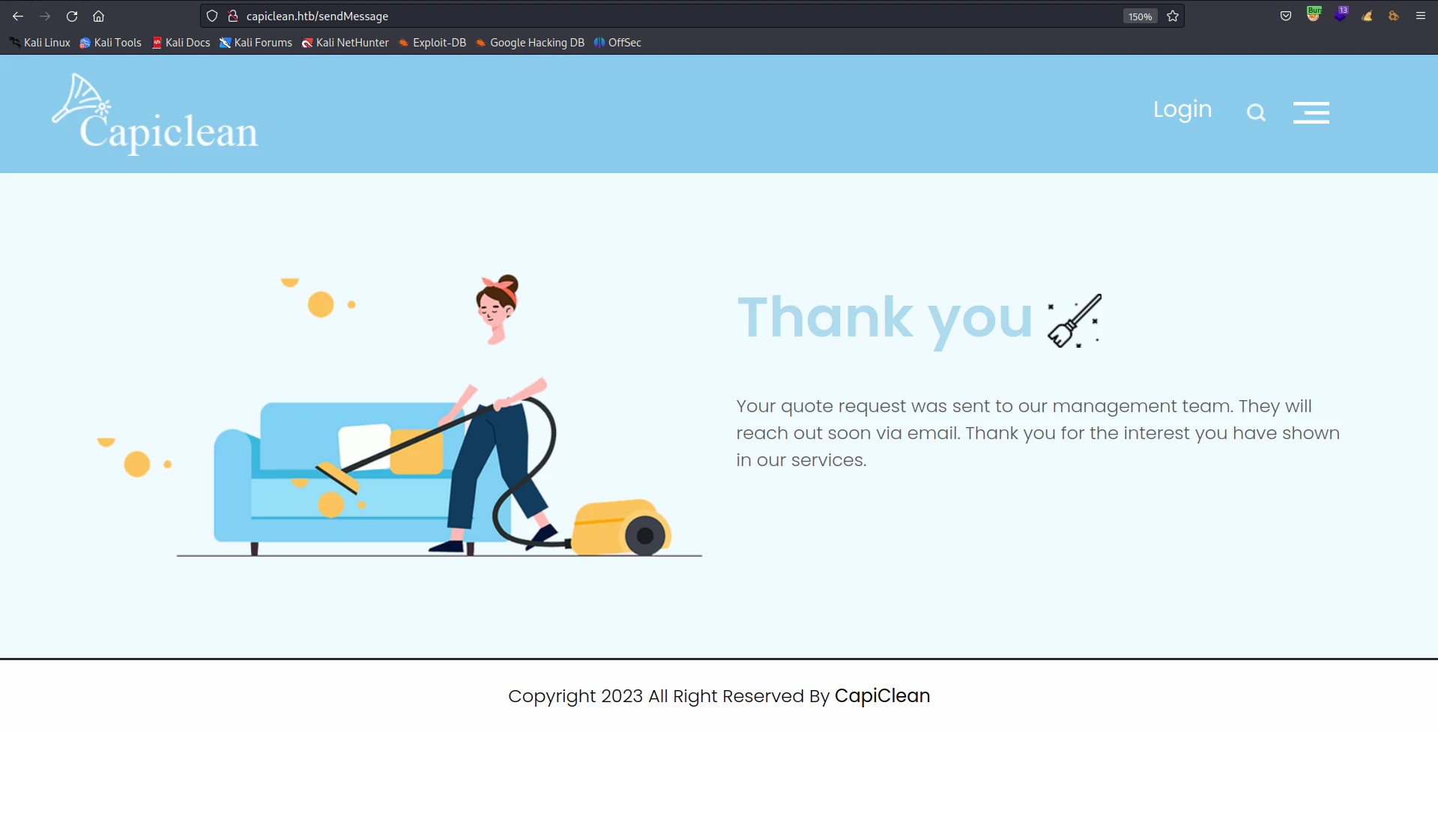This screenshot has height=840, width=1438.
Task: Open the orange wedge-shaped toolbar extension
Action: click(x=1367, y=16)
